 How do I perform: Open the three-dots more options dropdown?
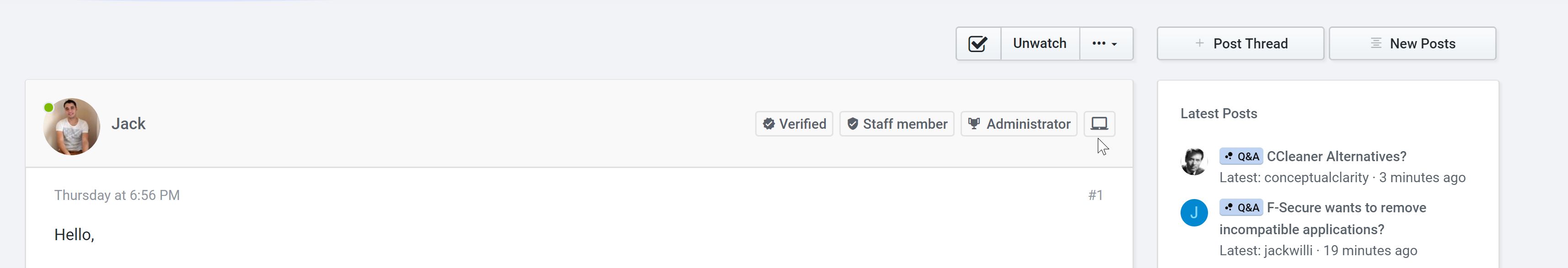tap(1105, 44)
